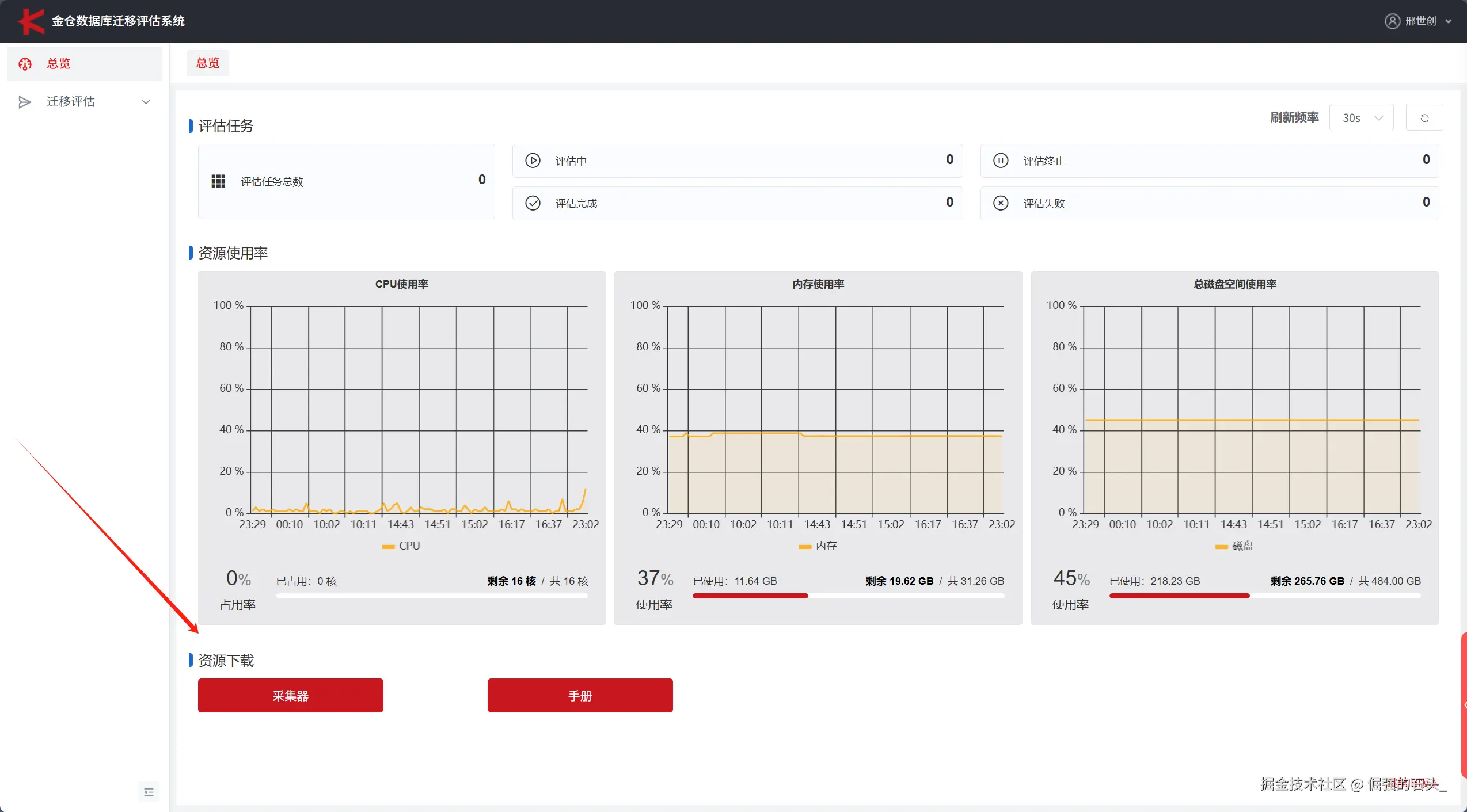Click the 评估终止 pause icon
Viewport: 1467px width, 812px height.
click(x=1001, y=161)
